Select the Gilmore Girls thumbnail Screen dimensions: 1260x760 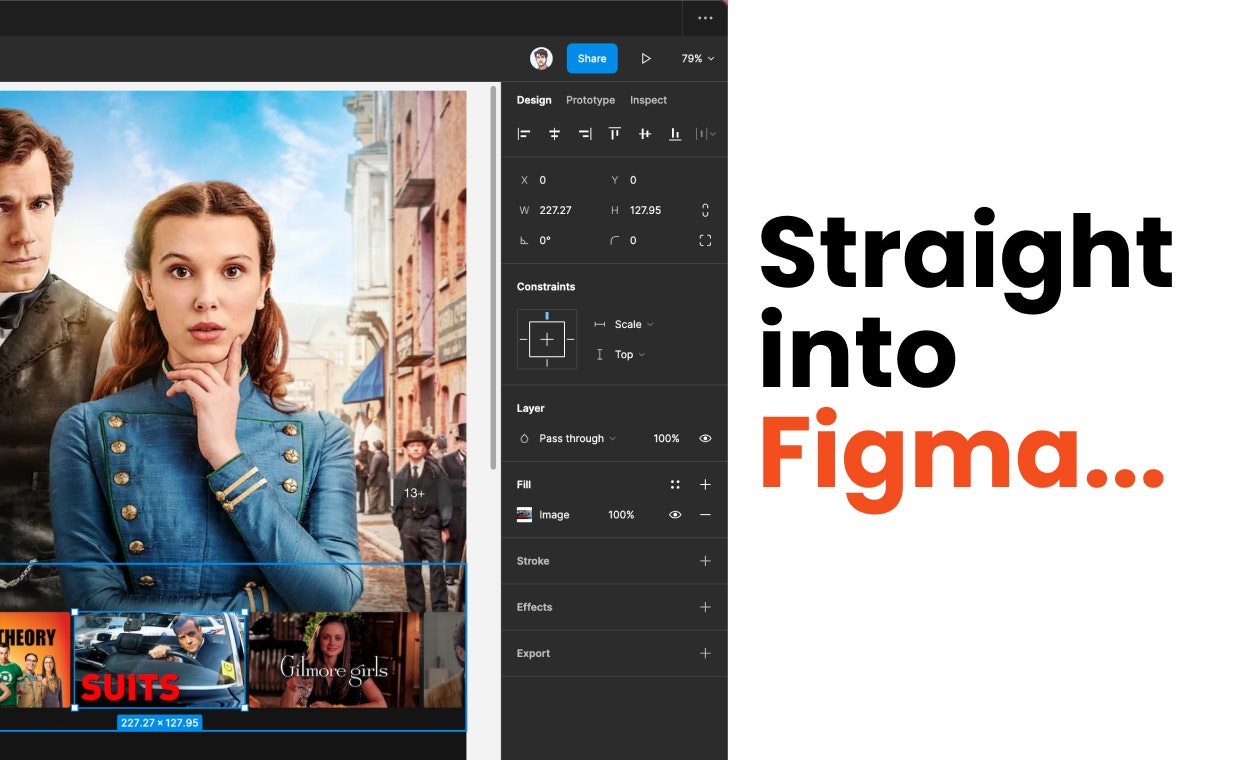tap(333, 659)
